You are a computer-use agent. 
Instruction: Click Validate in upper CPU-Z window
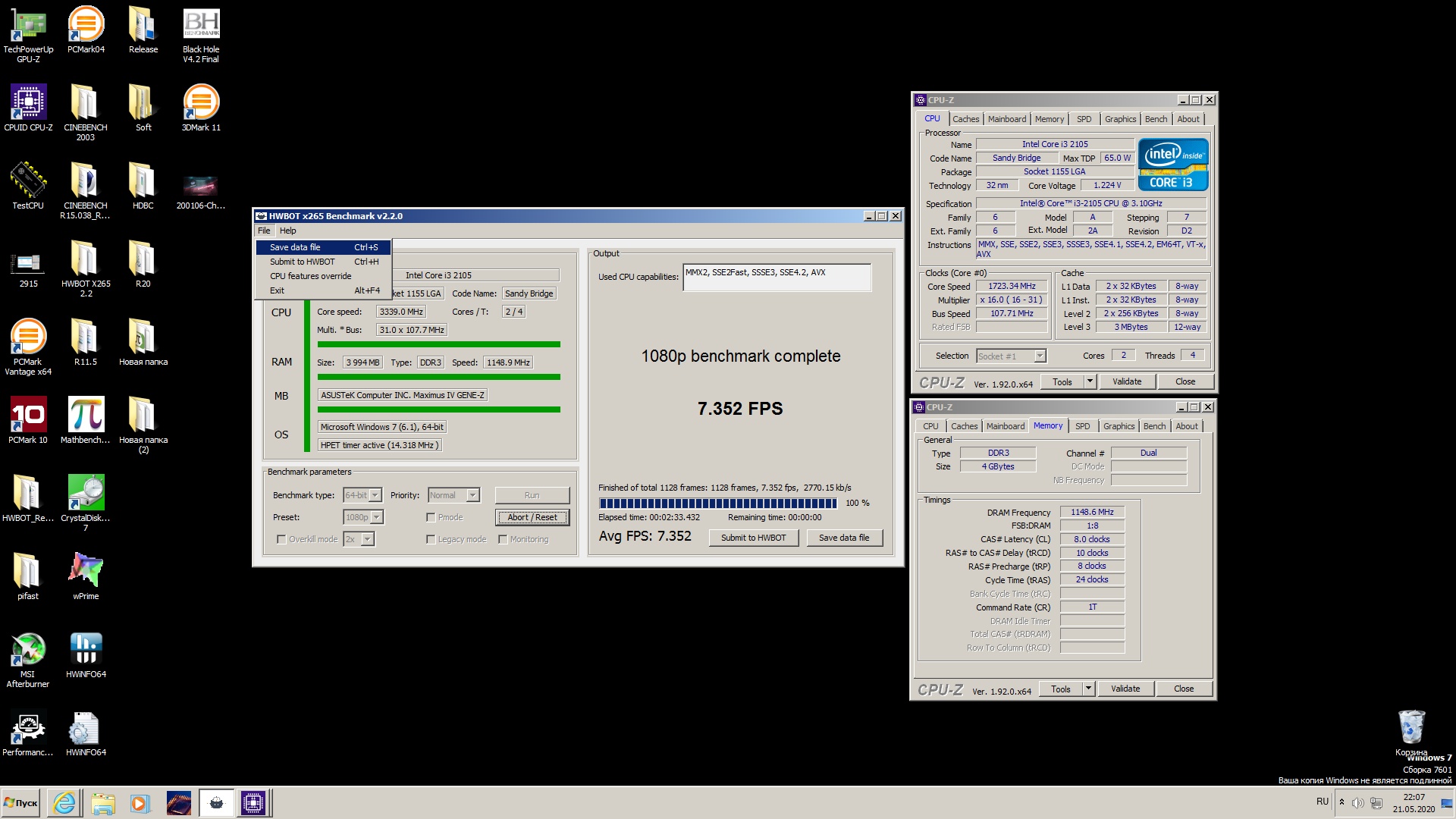coord(1126,381)
